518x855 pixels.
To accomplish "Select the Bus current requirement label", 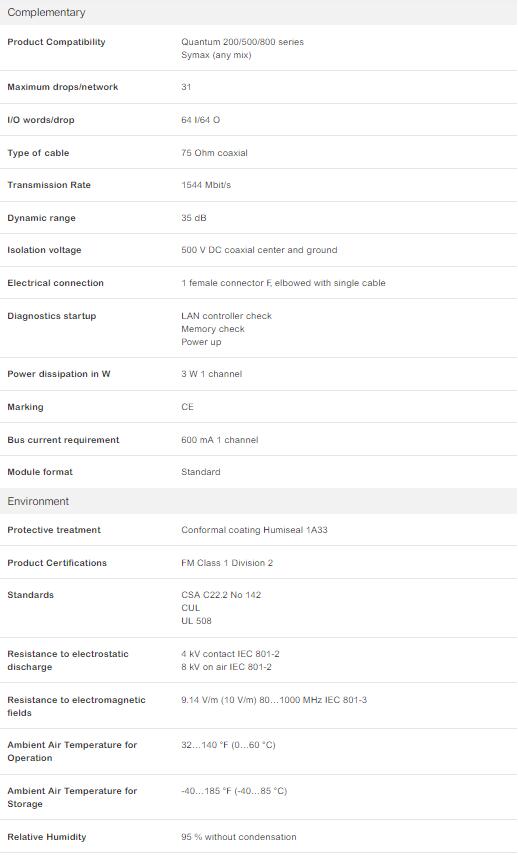I will (63, 440).
